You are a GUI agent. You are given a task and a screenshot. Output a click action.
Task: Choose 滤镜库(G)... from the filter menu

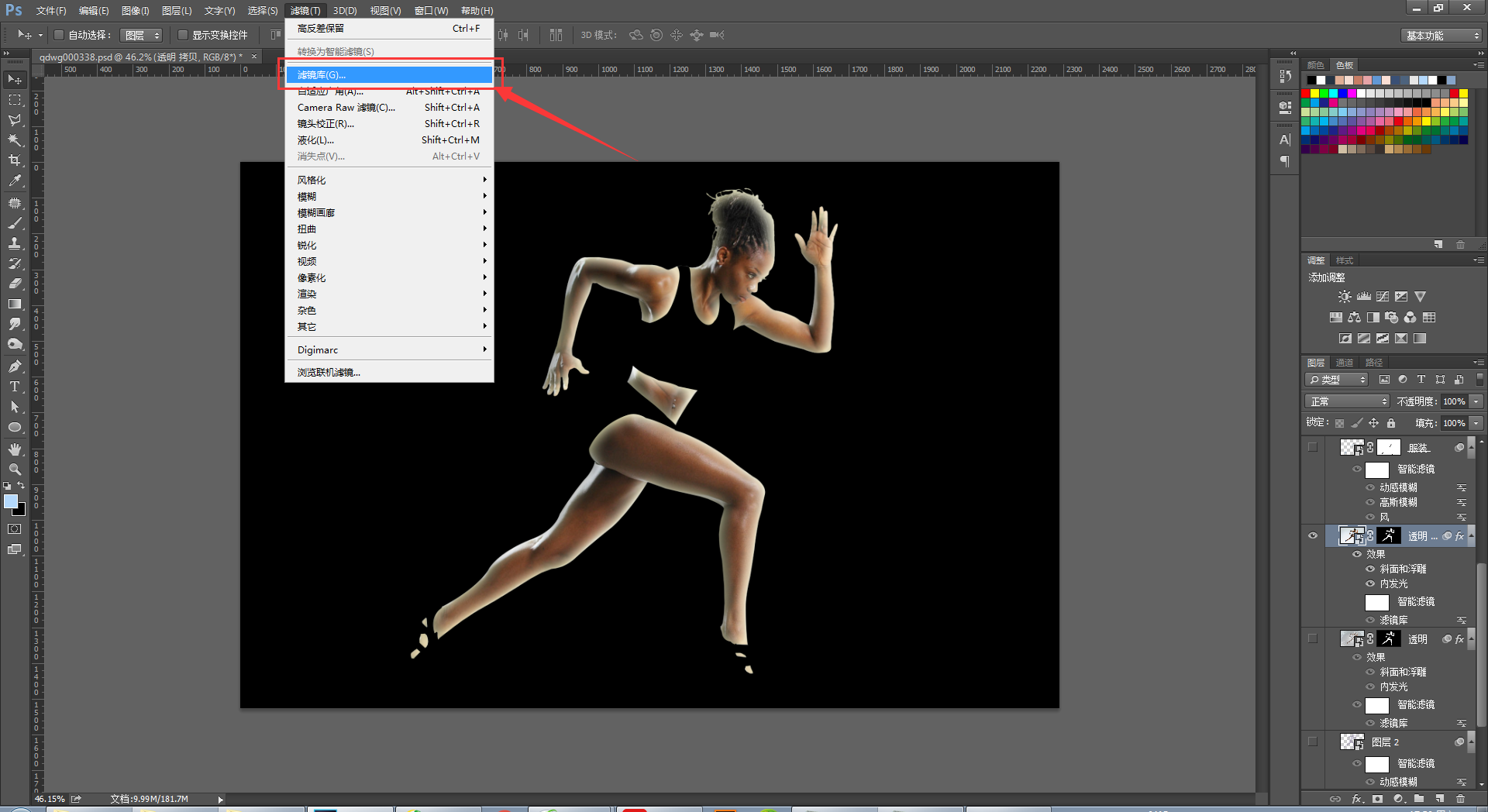389,75
